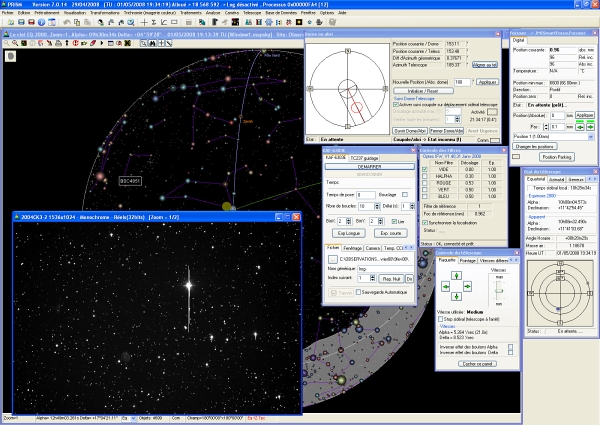Click the Temps de pose input field
The width and height of the screenshot is (600, 425).
[x=366, y=195]
